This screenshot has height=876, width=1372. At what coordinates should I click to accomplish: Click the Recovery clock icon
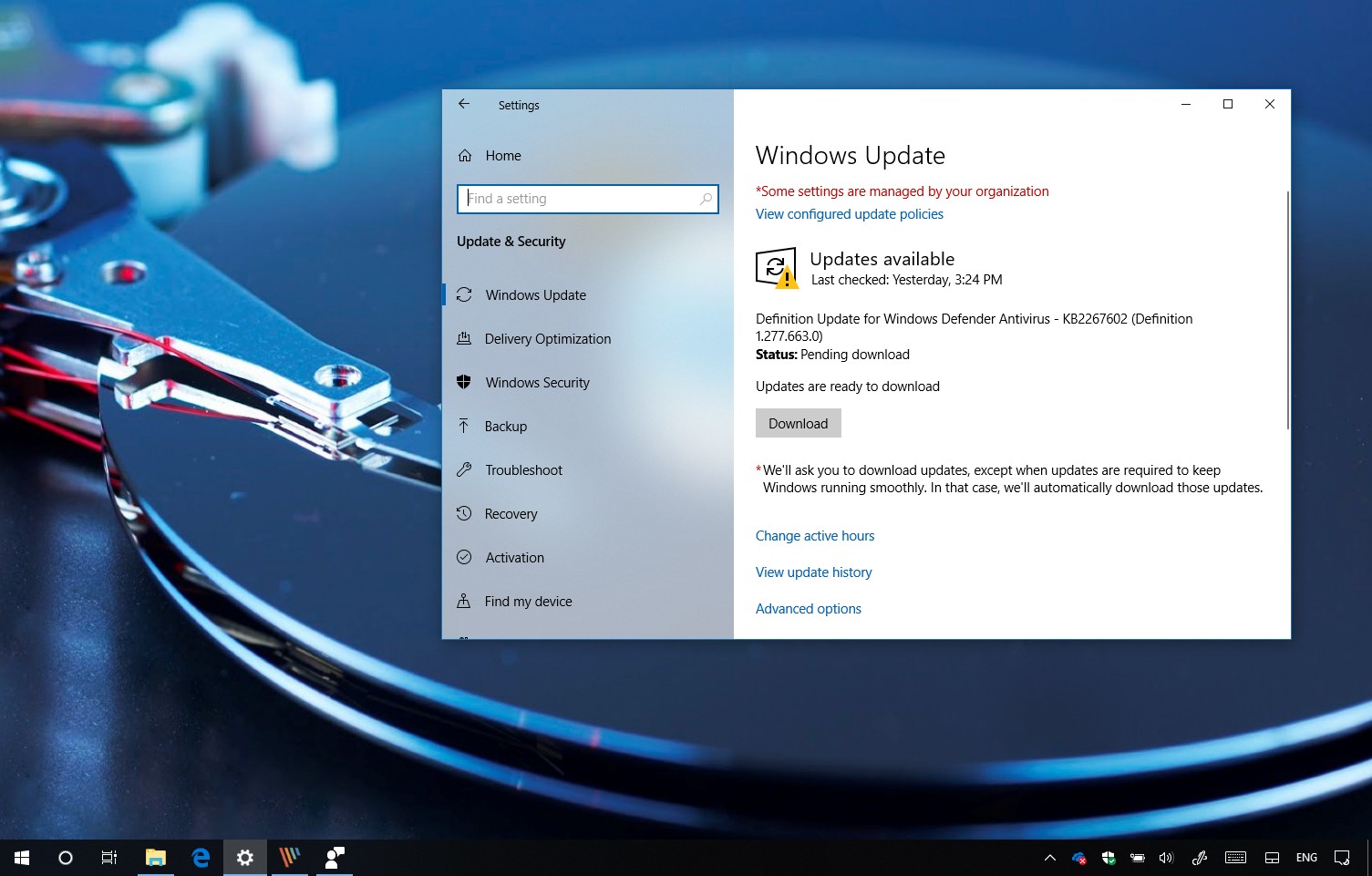[x=464, y=513]
